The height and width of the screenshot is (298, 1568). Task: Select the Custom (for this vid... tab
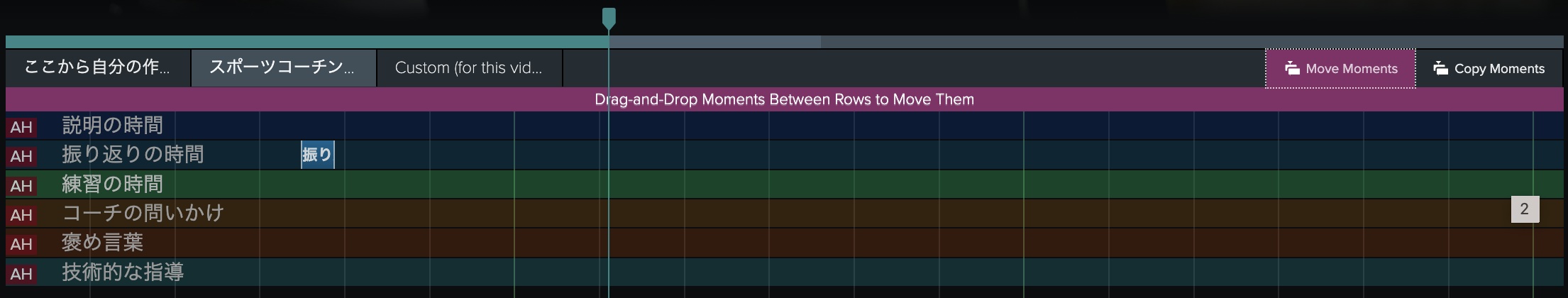(468, 68)
